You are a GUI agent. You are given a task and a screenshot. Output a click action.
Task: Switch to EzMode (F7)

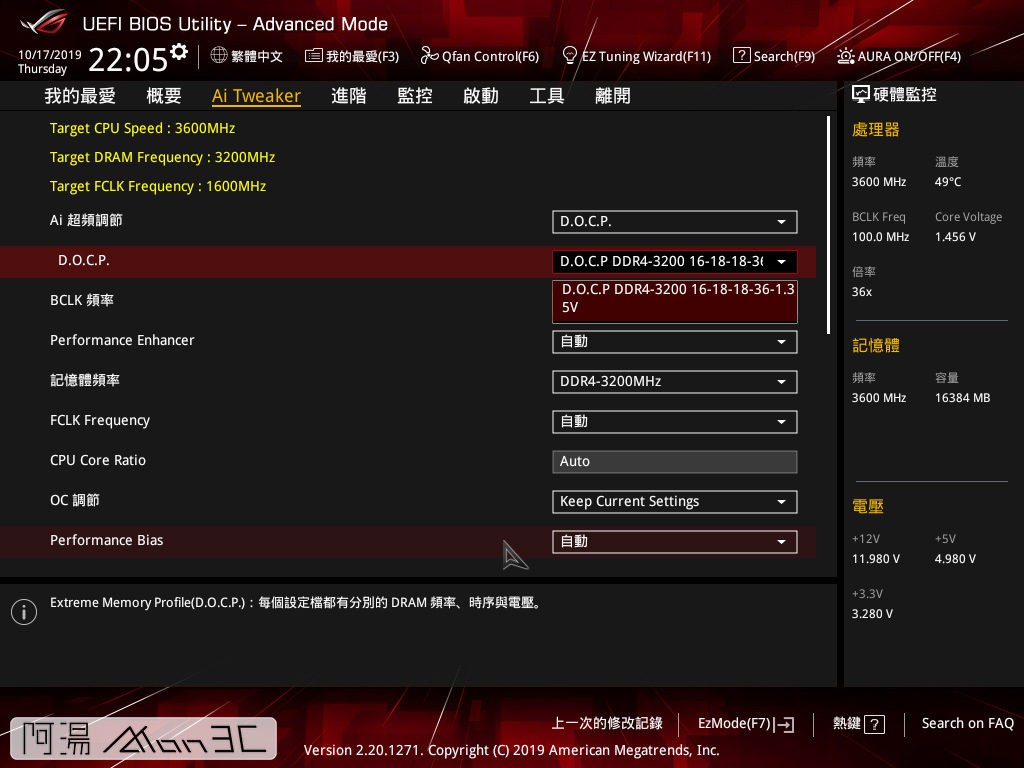(x=746, y=724)
